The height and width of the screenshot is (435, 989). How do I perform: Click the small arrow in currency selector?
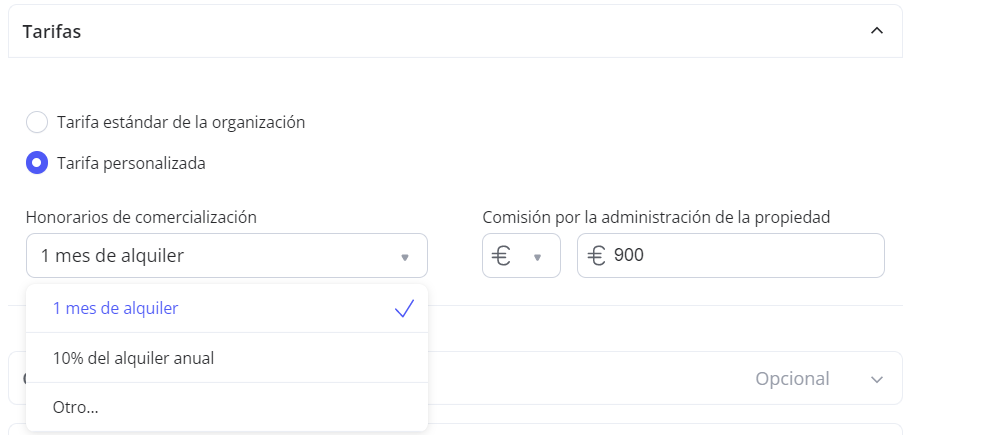538,257
